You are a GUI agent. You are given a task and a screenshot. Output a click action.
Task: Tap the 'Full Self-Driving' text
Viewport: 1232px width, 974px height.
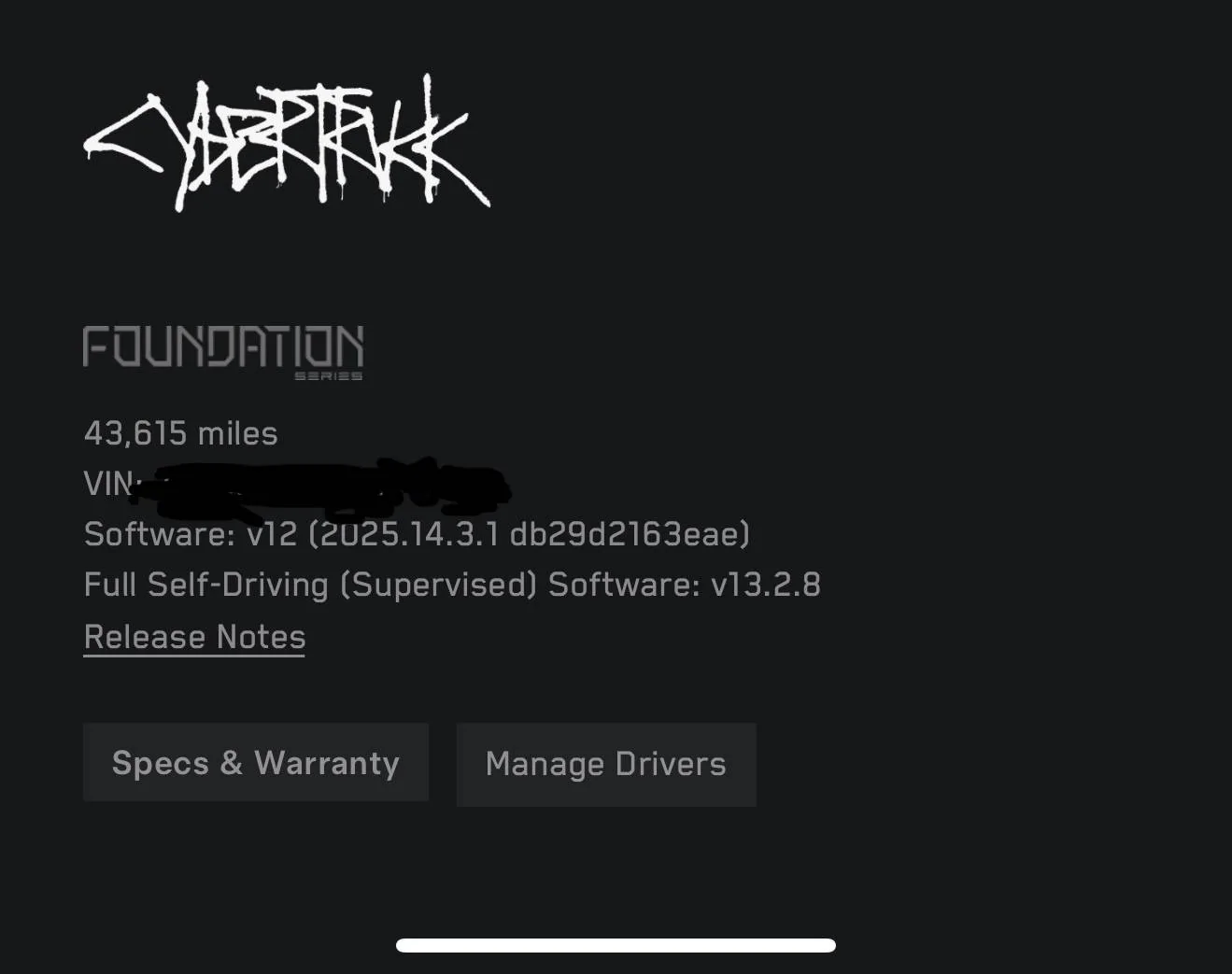[206, 585]
